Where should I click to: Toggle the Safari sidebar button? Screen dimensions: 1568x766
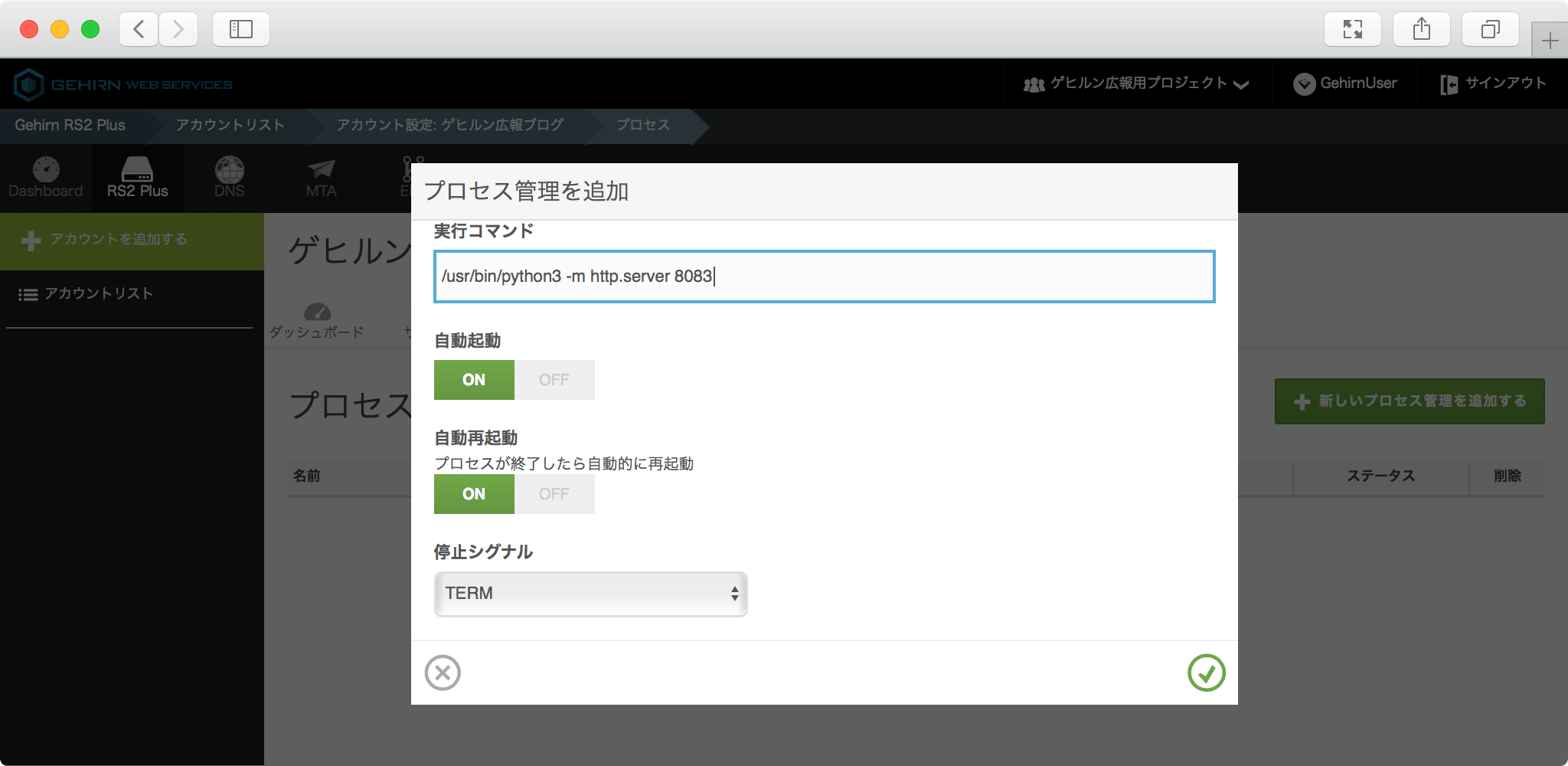click(x=240, y=30)
